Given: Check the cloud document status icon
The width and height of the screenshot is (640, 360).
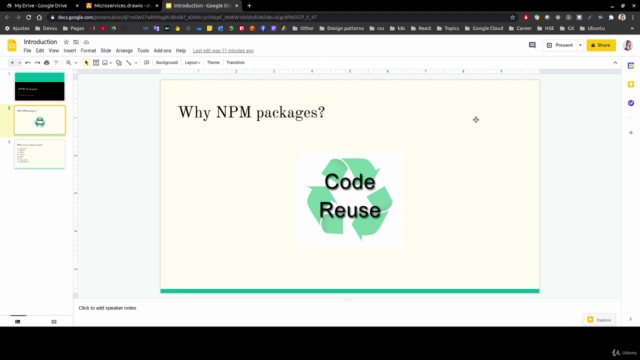Looking at the screenshot, I should (x=86, y=42).
